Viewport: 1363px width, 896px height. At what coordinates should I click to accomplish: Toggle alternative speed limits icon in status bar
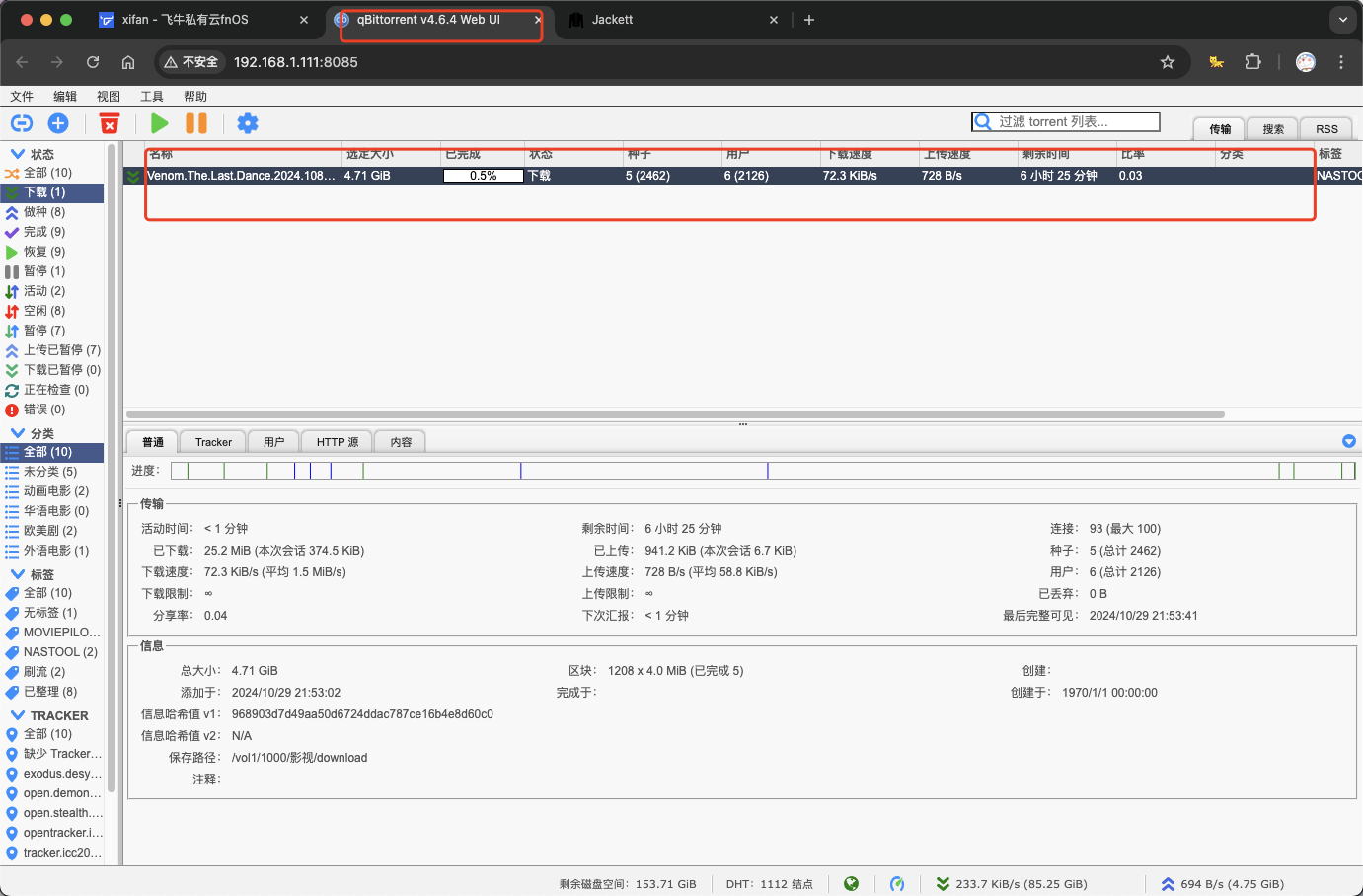pyautogui.click(x=897, y=884)
